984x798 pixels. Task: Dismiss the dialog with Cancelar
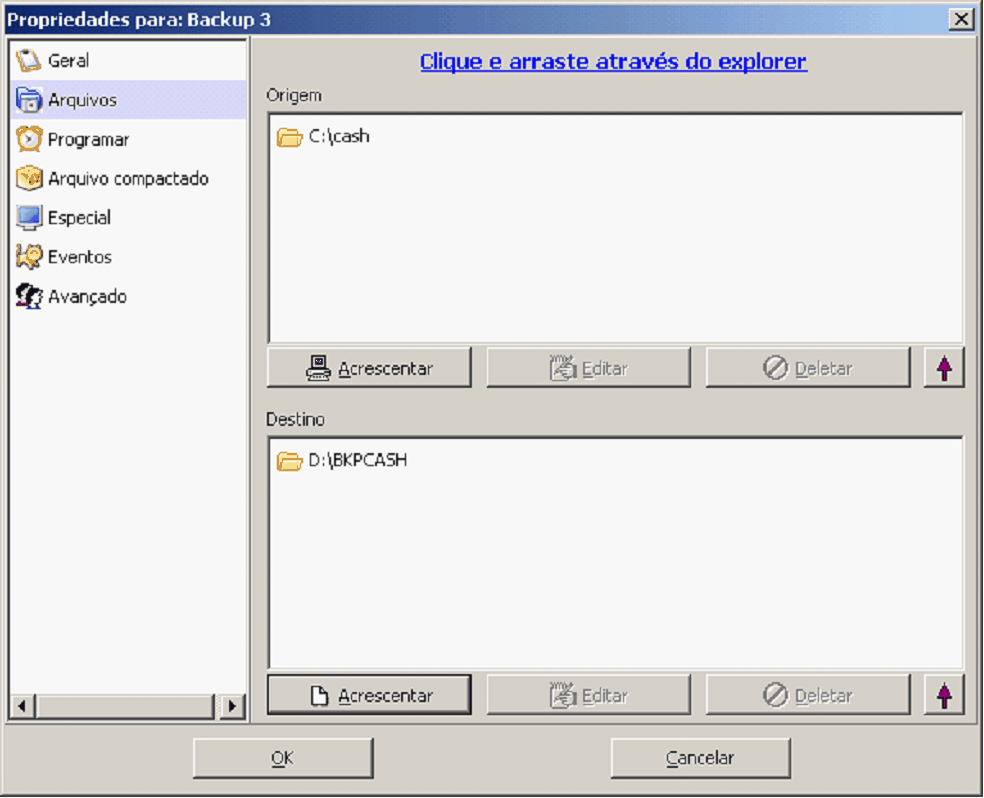pyautogui.click(x=700, y=758)
